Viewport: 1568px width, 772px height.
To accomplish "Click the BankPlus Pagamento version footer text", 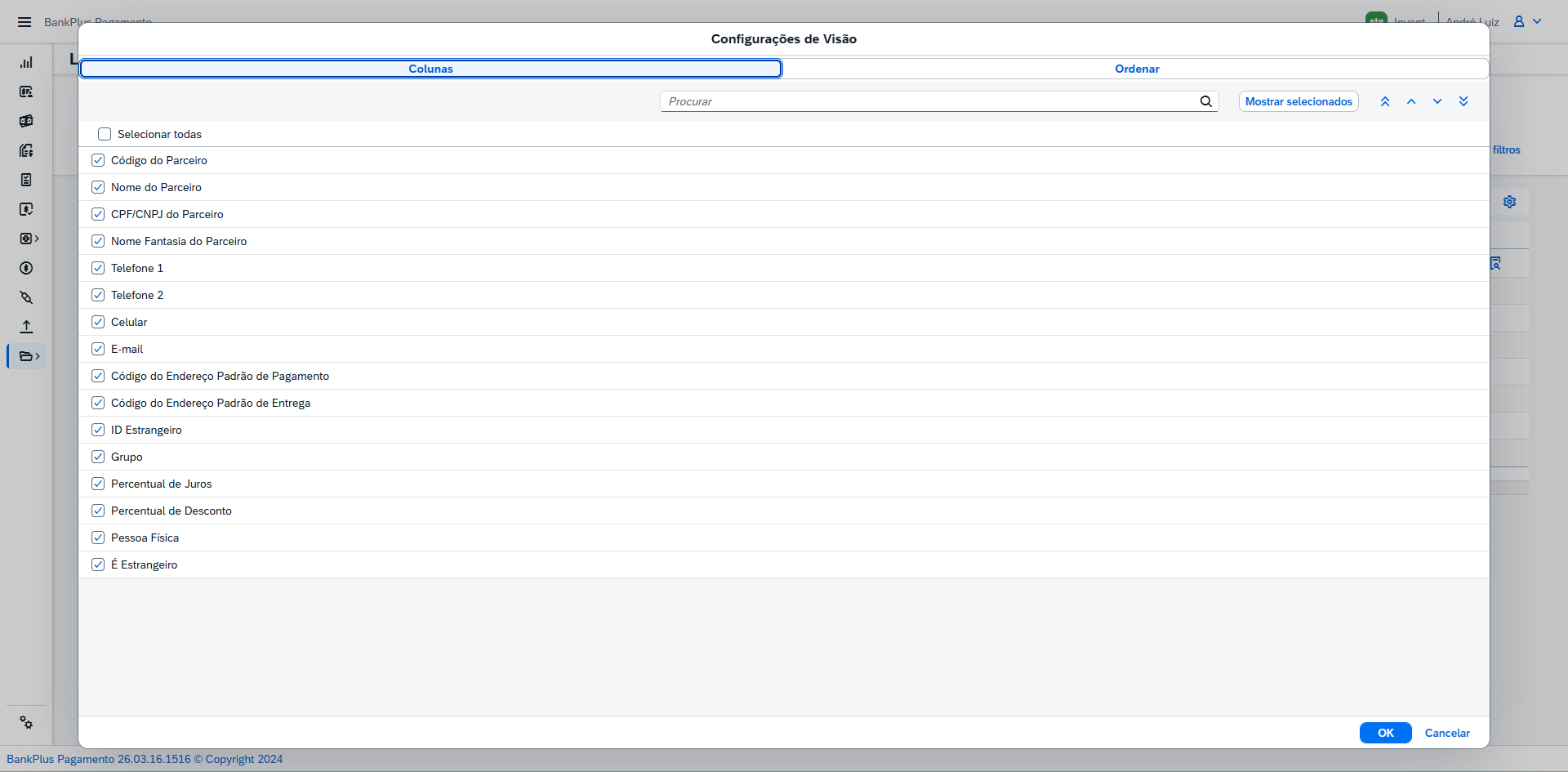I will coord(144,759).
